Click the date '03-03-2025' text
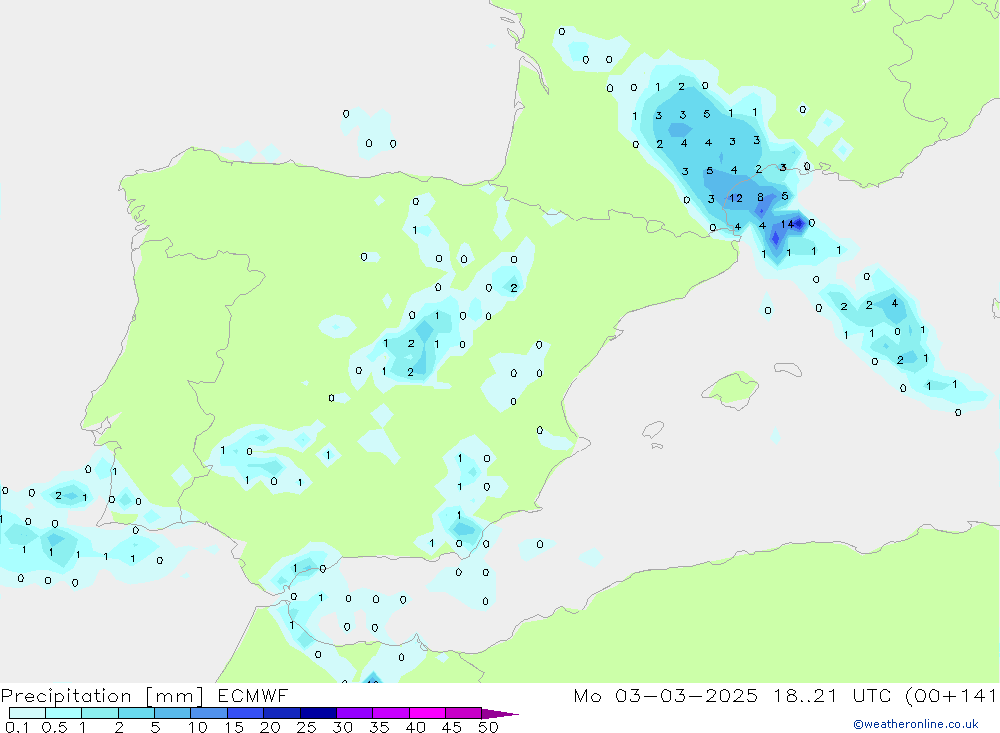 click(686, 695)
